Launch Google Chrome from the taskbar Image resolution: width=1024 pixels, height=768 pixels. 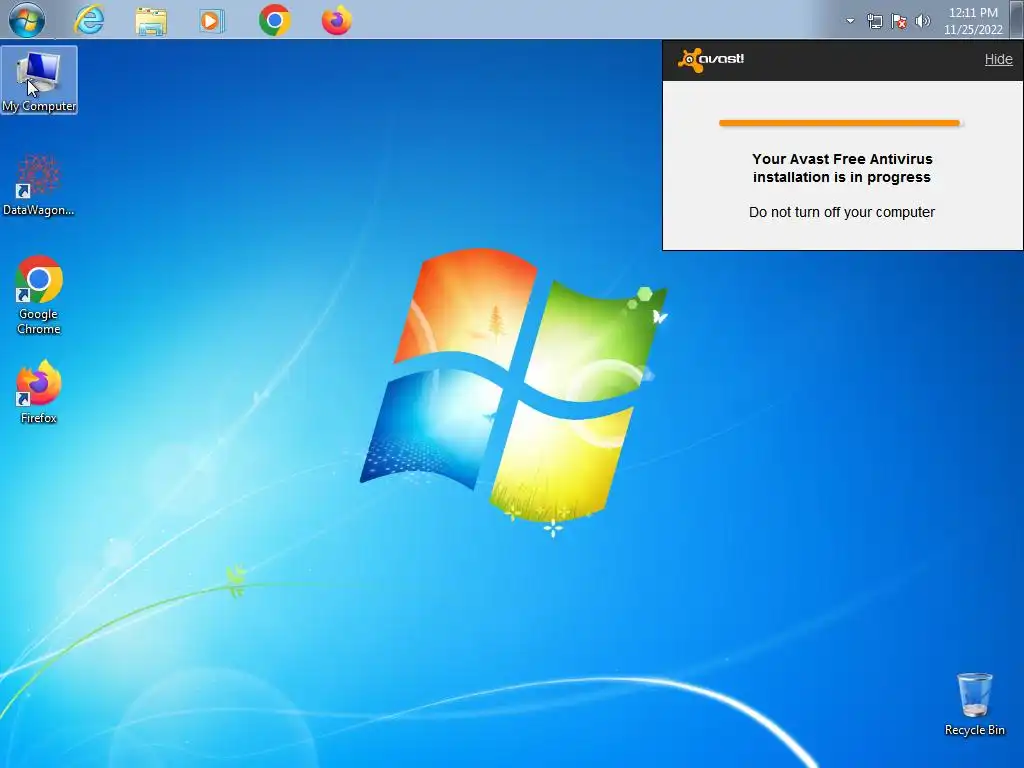(x=274, y=20)
